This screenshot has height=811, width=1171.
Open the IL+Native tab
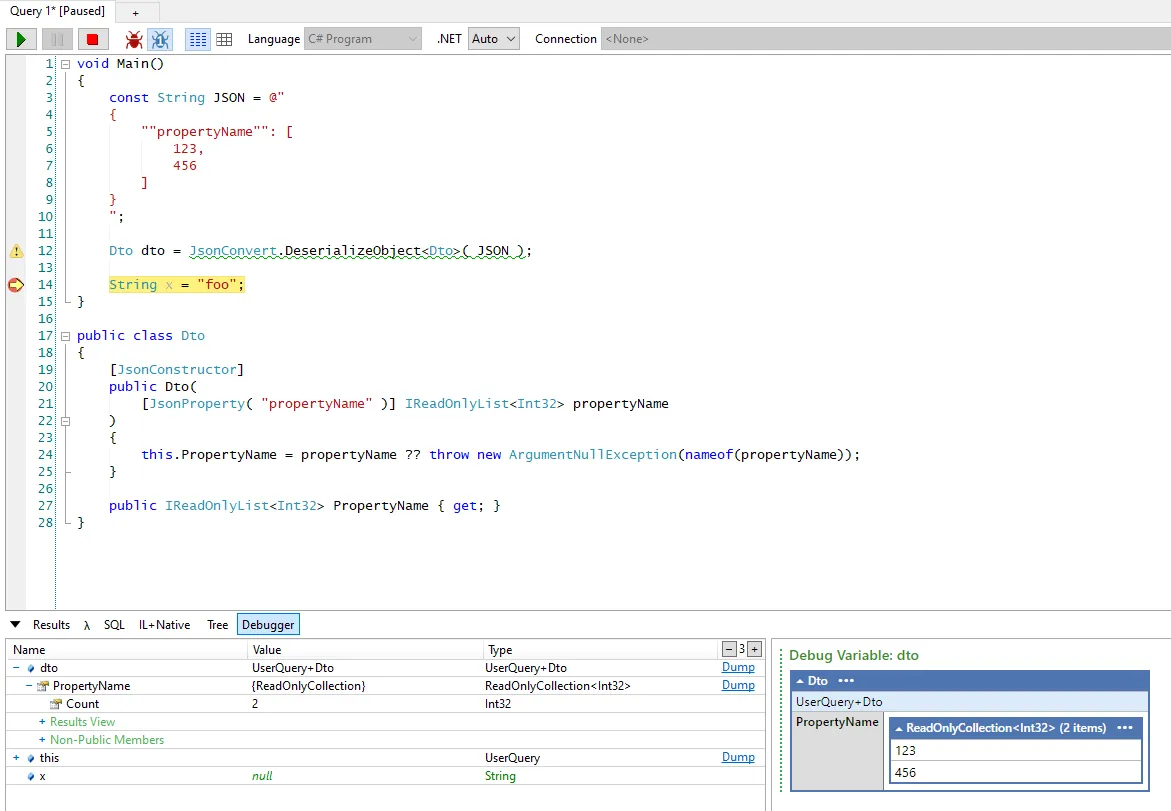click(x=164, y=625)
